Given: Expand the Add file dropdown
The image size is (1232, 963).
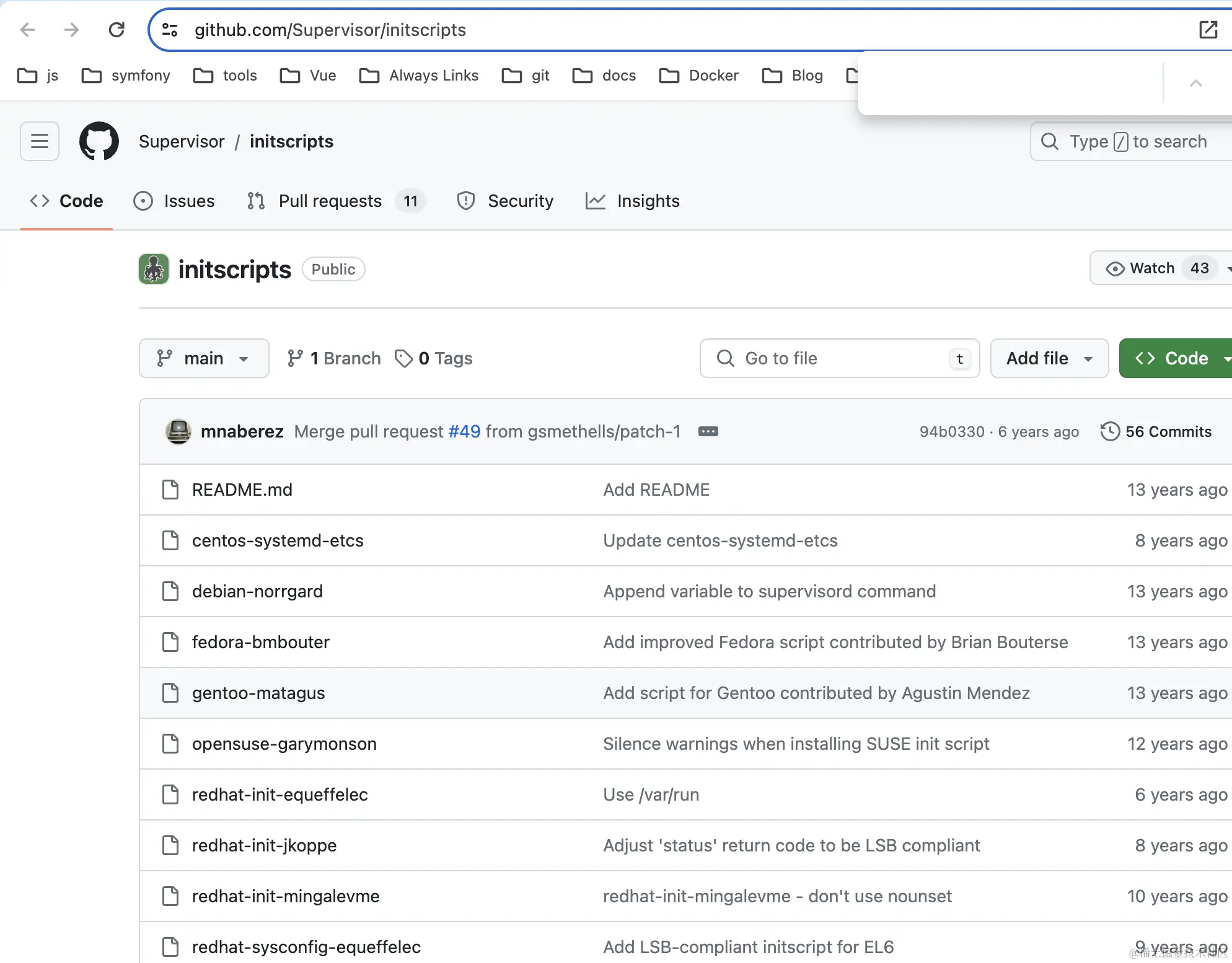Looking at the screenshot, I should click(x=1049, y=358).
